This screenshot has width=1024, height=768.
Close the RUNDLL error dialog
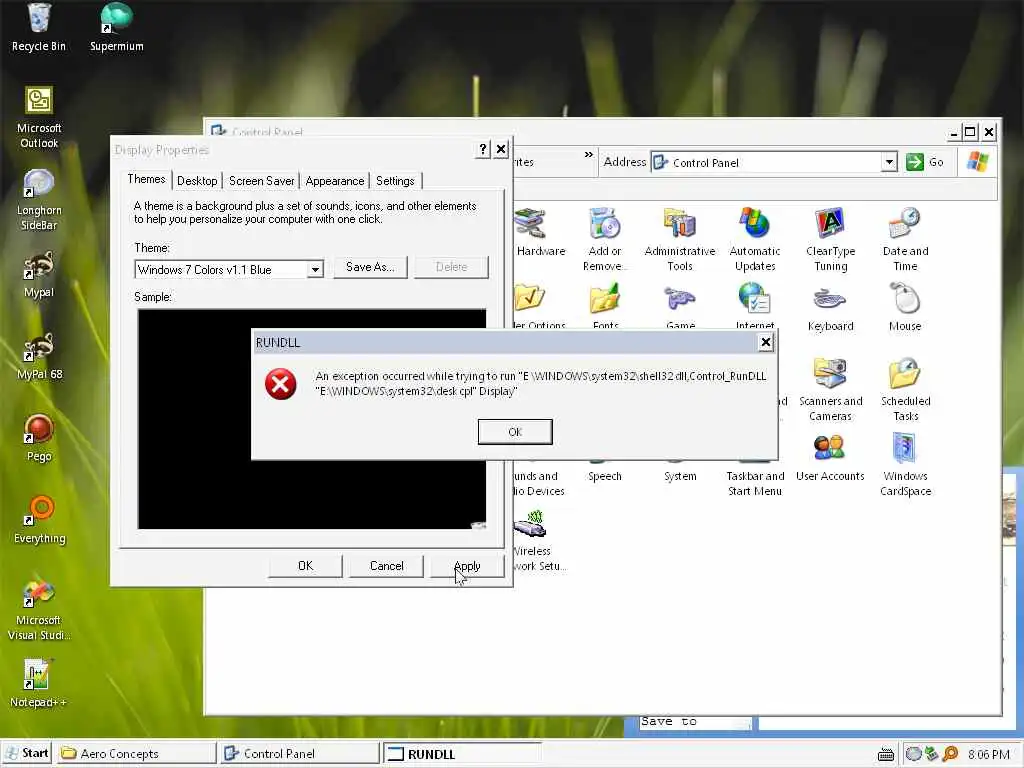765,342
